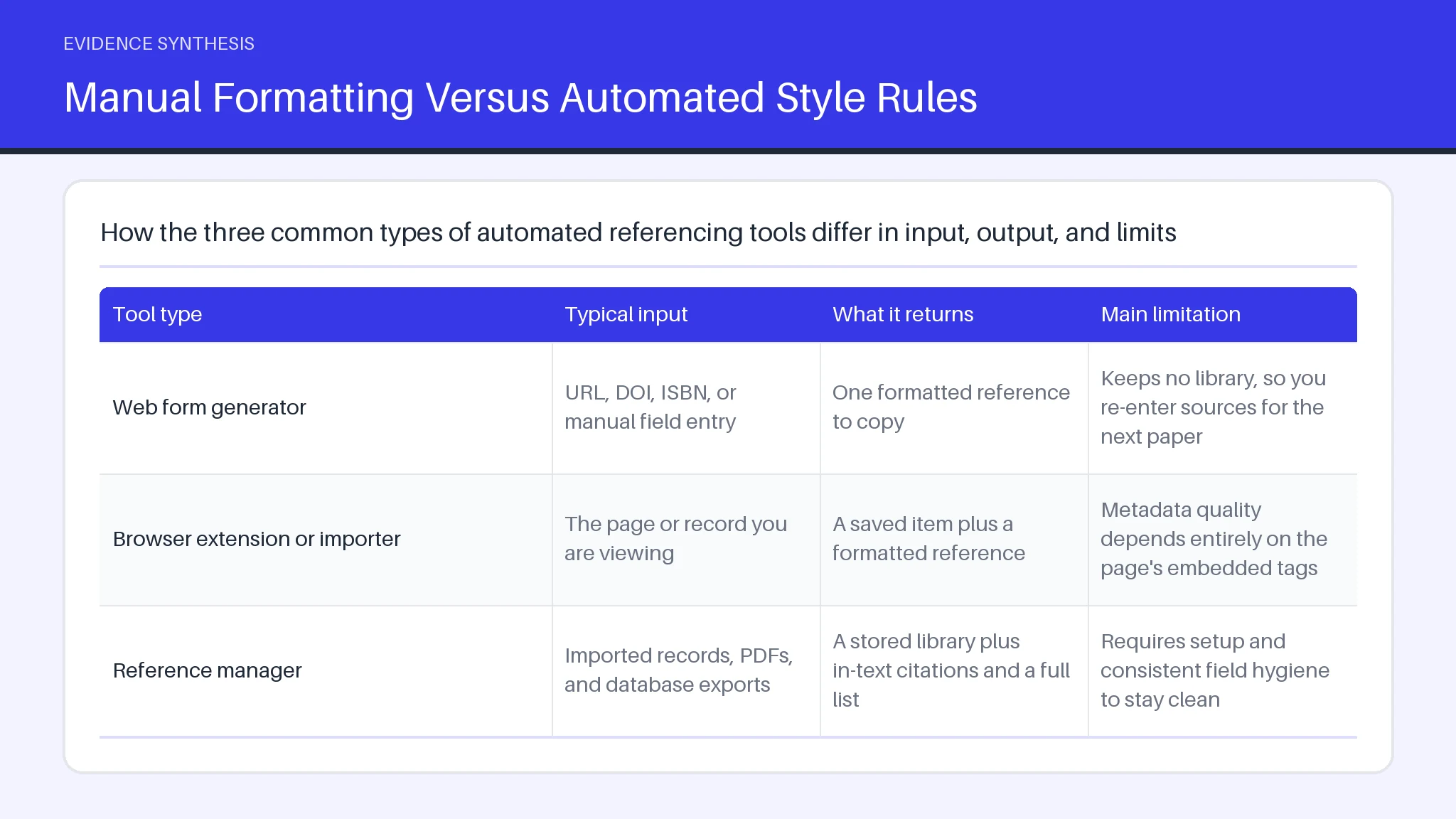
Task: Click the 'A saved item plus a formatted reference' cell
Action: point(954,540)
